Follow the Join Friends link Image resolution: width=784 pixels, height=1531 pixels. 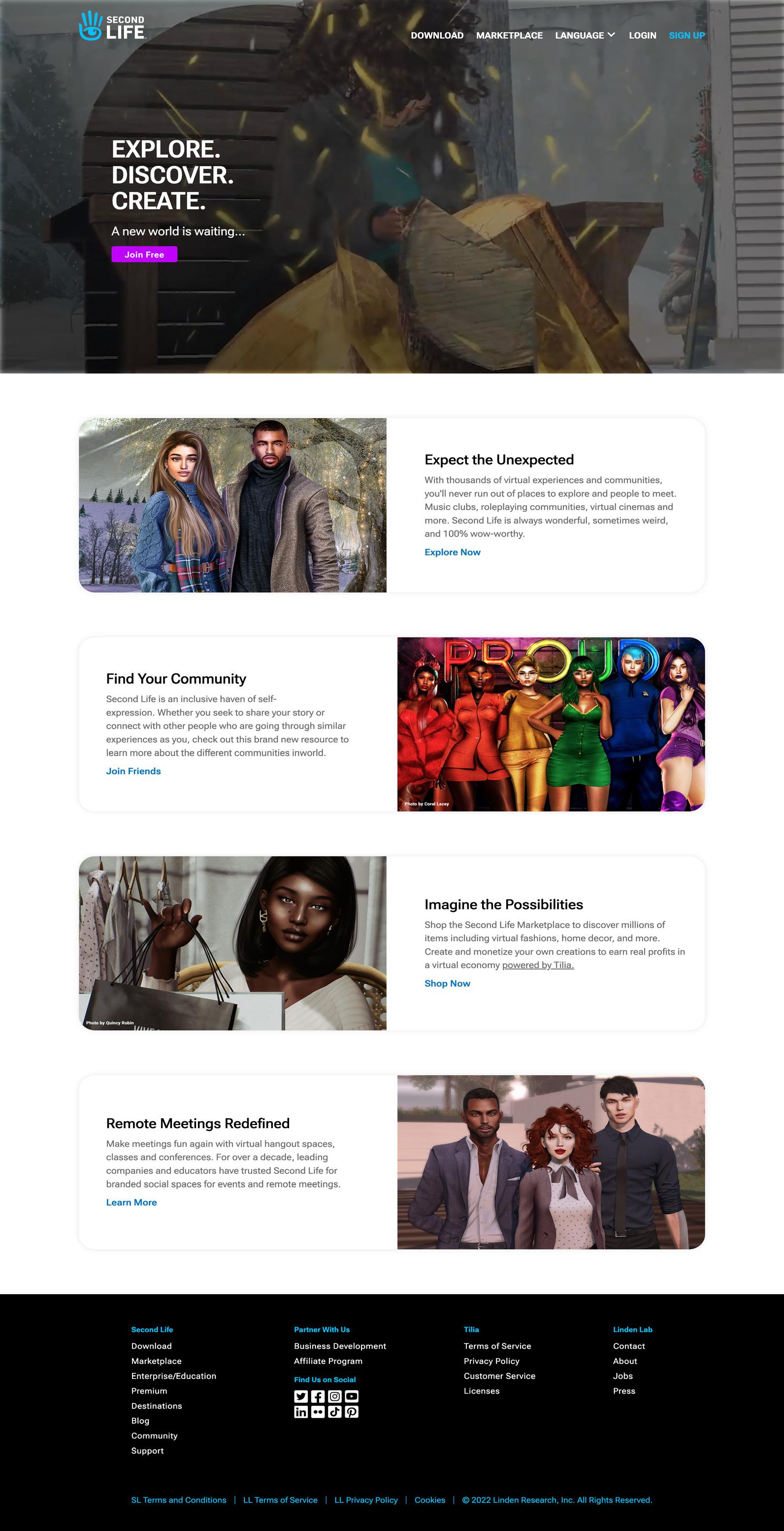coord(133,771)
